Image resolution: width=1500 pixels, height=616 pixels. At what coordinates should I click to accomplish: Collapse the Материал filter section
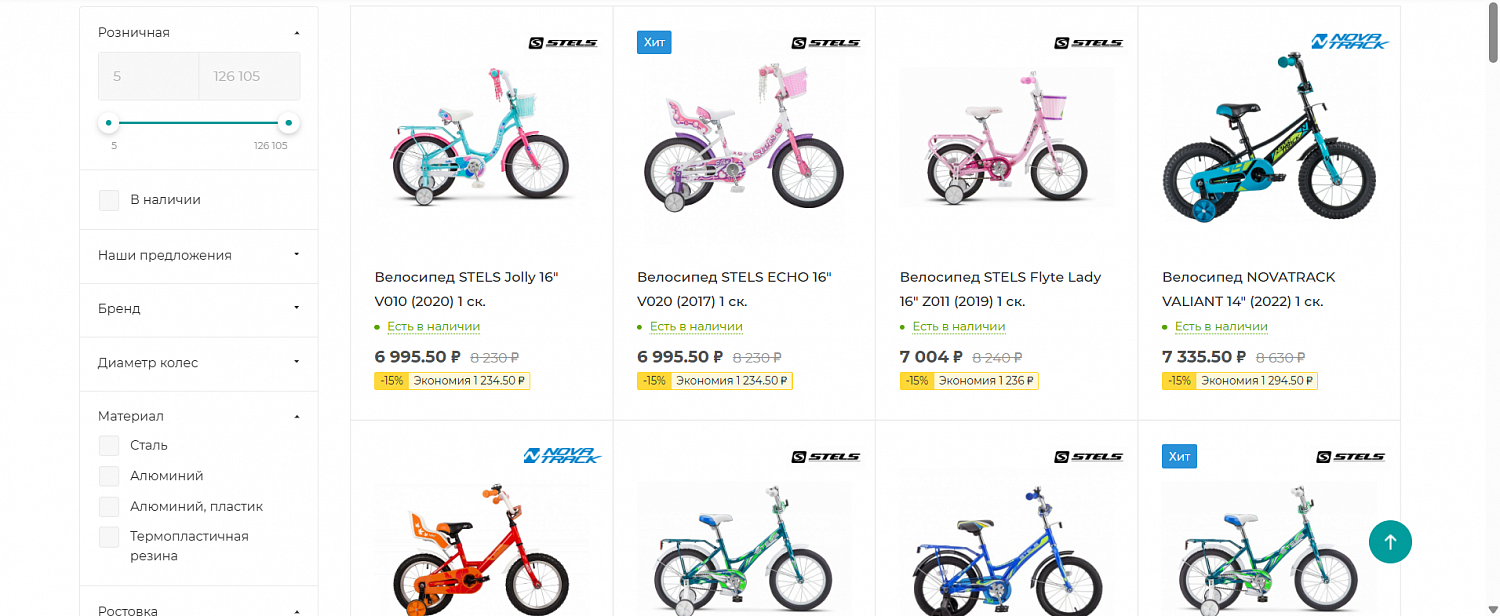pyautogui.click(x=296, y=416)
